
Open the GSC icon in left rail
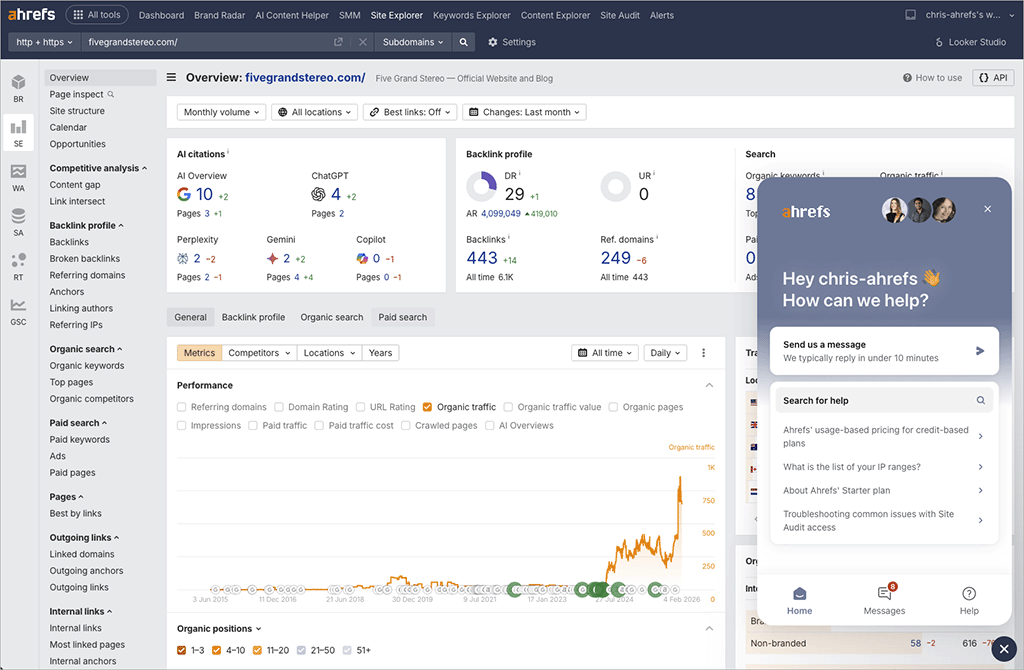click(x=18, y=311)
